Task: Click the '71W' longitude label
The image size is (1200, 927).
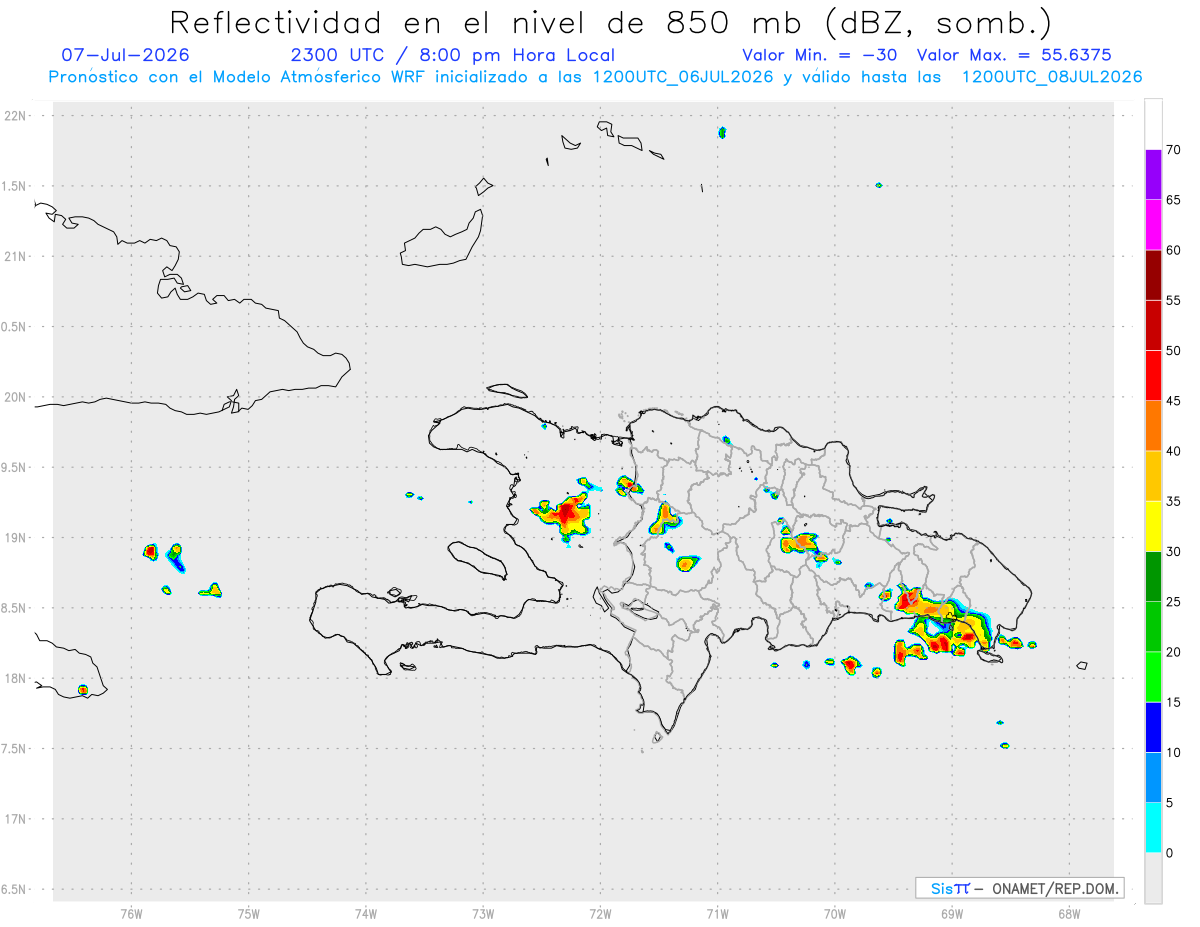Action: (x=717, y=913)
